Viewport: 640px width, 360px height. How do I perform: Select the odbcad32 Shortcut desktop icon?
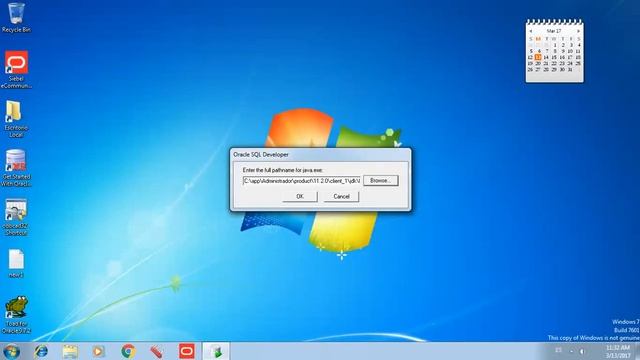point(16,217)
